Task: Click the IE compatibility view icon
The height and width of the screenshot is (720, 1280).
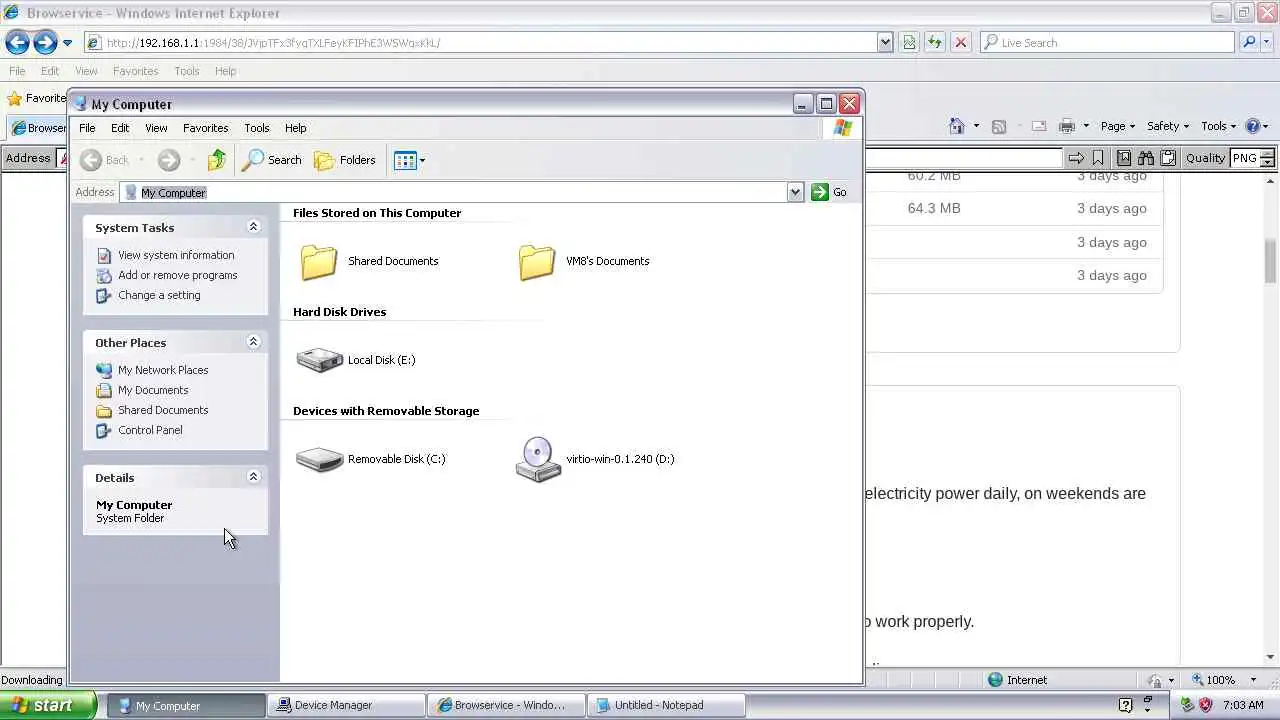Action: [909, 42]
